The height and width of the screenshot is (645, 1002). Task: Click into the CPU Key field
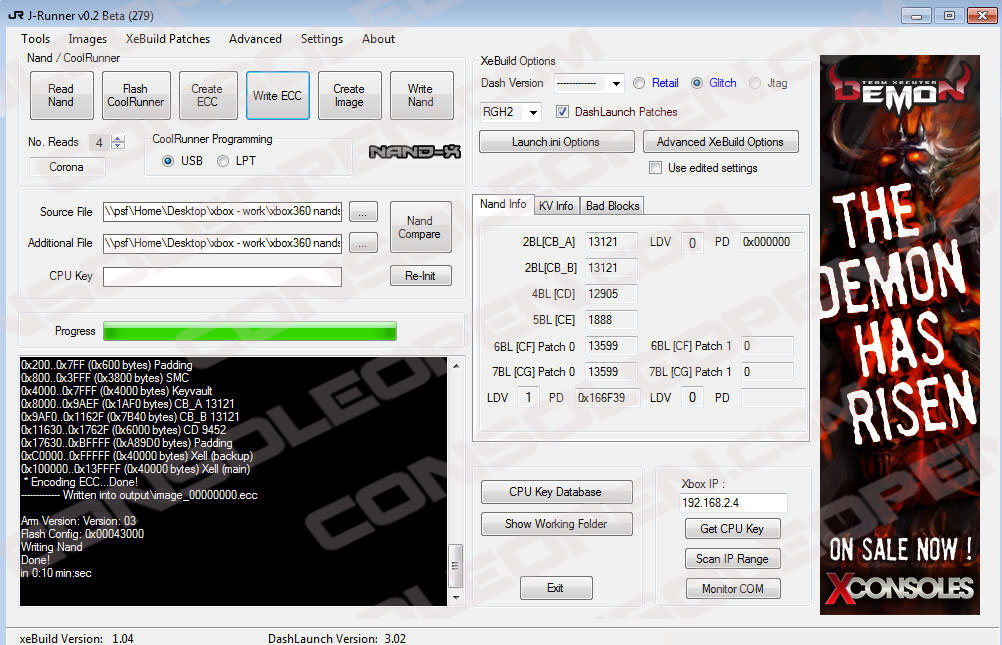coord(222,277)
